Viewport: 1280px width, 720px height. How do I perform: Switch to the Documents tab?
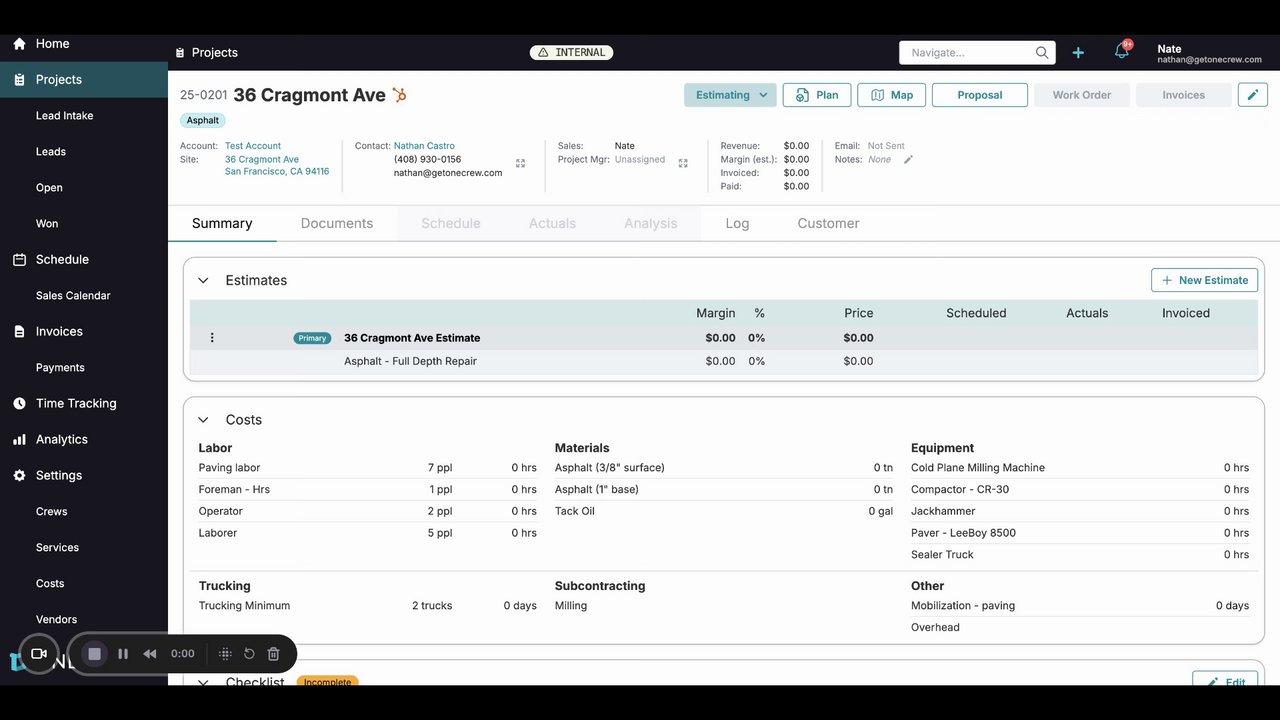(x=337, y=224)
